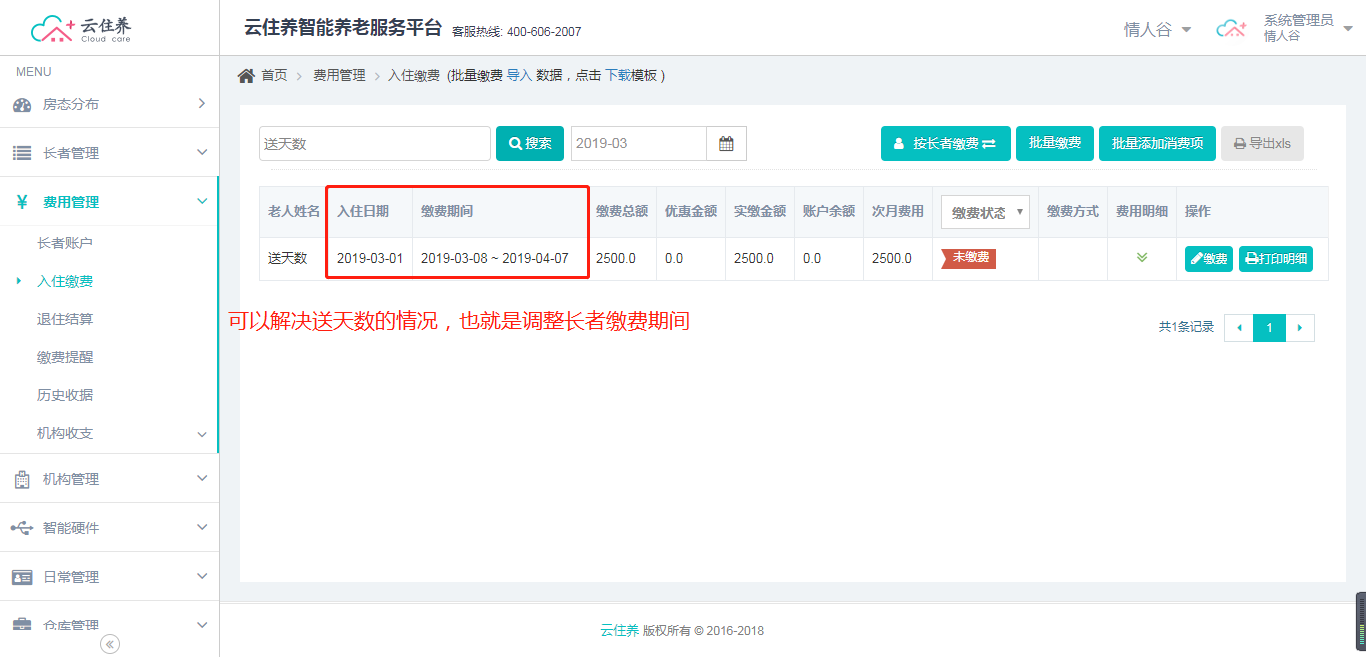Screen dimensions: 1366x657
Task: Open the 情人谷 organization dropdown
Action: [x=1157, y=30]
